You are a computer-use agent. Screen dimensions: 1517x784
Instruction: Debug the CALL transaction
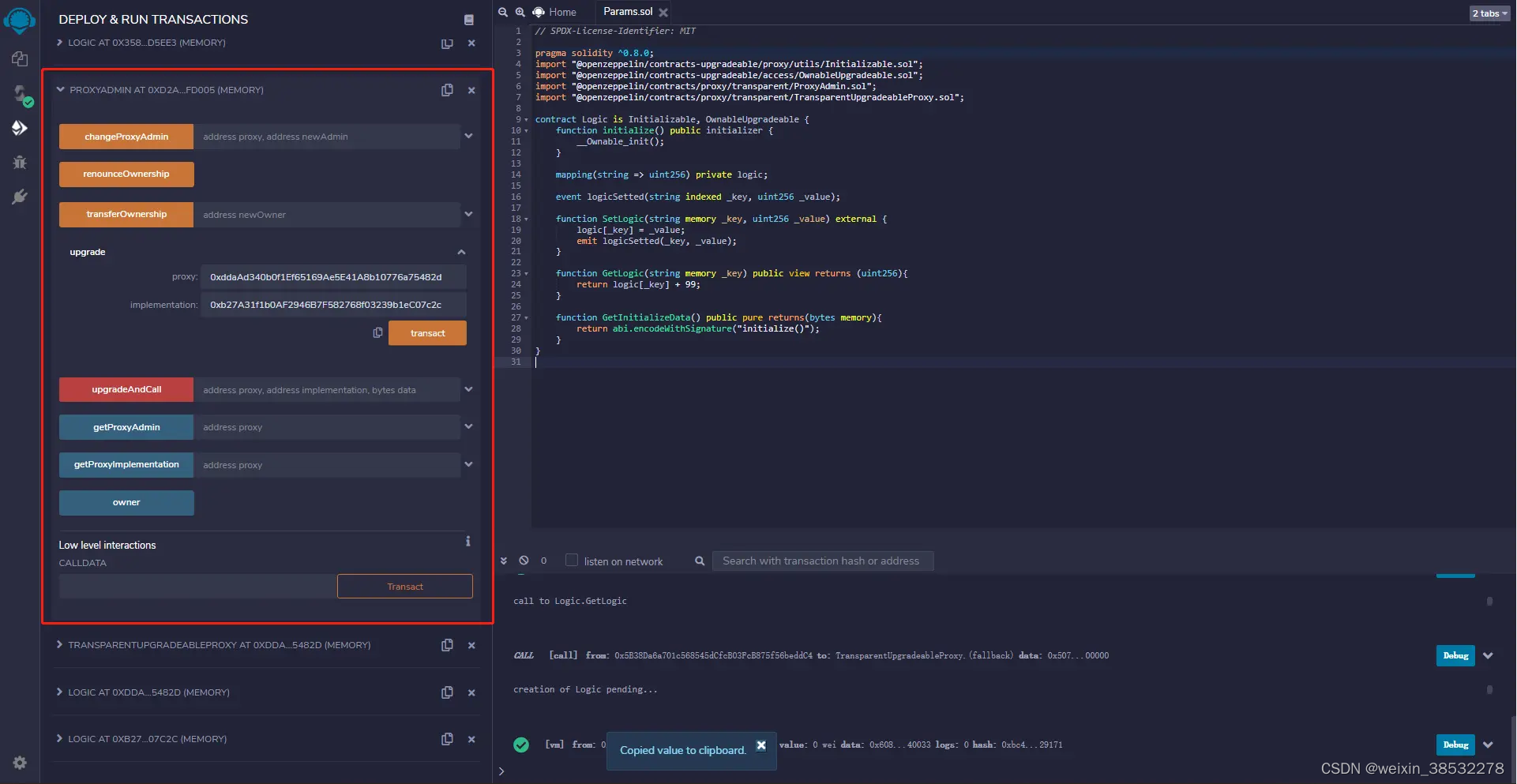[1455, 656]
